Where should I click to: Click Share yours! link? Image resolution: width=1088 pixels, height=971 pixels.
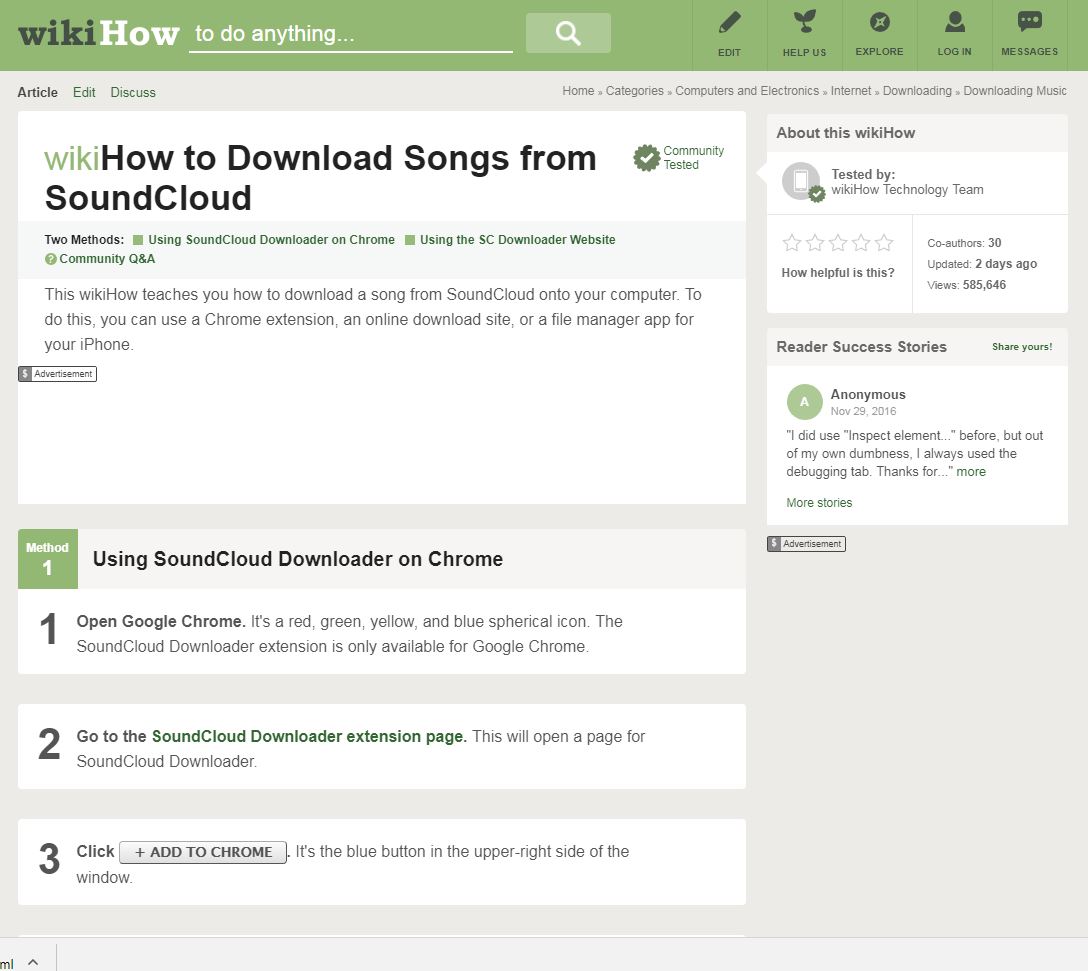pyautogui.click(x=1022, y=346)
